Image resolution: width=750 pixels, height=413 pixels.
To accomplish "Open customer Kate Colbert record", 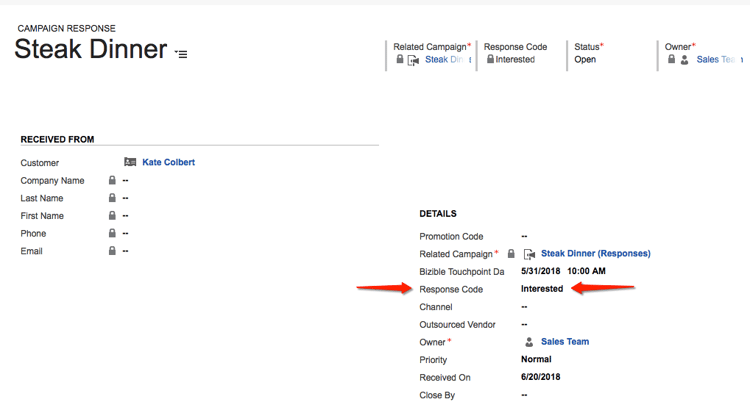I will click(x=168, y=162).
